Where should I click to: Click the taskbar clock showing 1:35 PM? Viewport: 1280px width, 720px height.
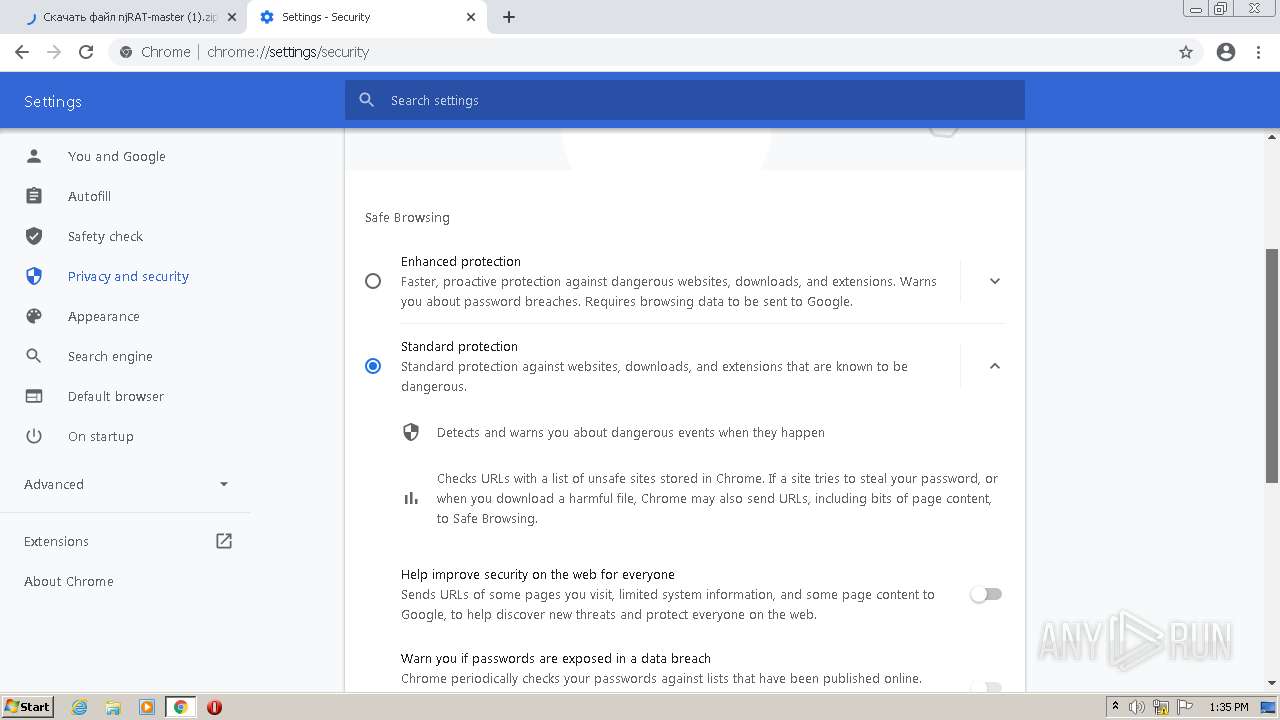(1228, 707)
